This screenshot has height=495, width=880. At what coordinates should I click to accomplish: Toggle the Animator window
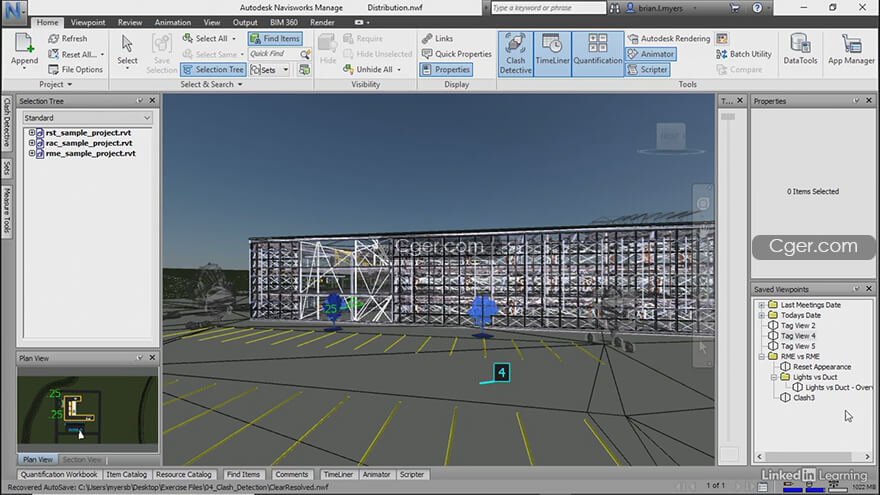click(x=651, y=54)
